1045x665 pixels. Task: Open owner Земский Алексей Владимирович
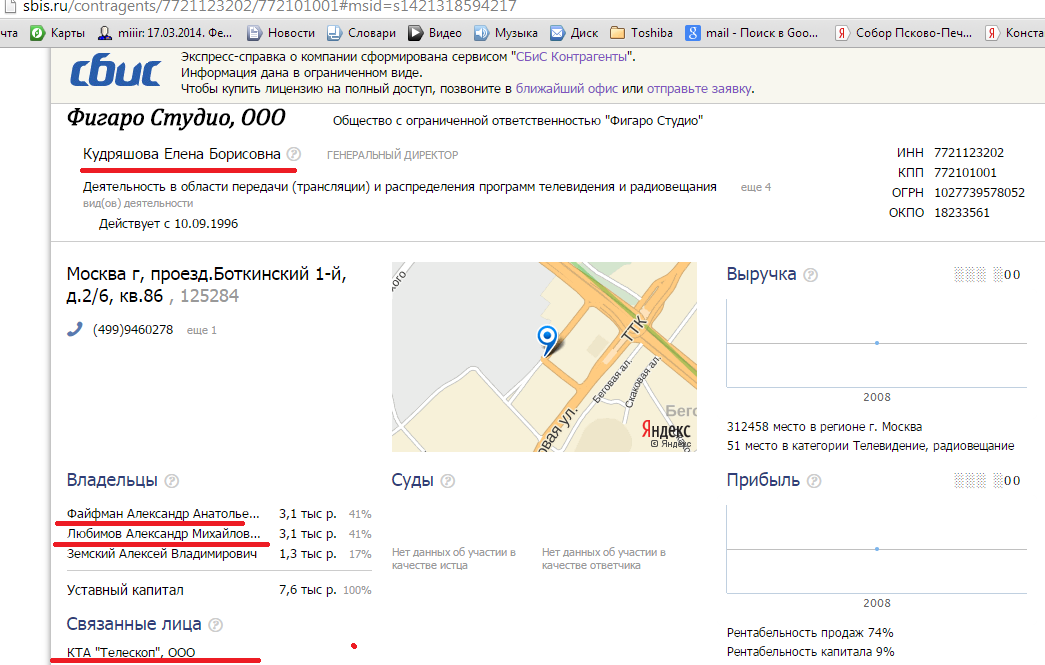coord(162,554)
